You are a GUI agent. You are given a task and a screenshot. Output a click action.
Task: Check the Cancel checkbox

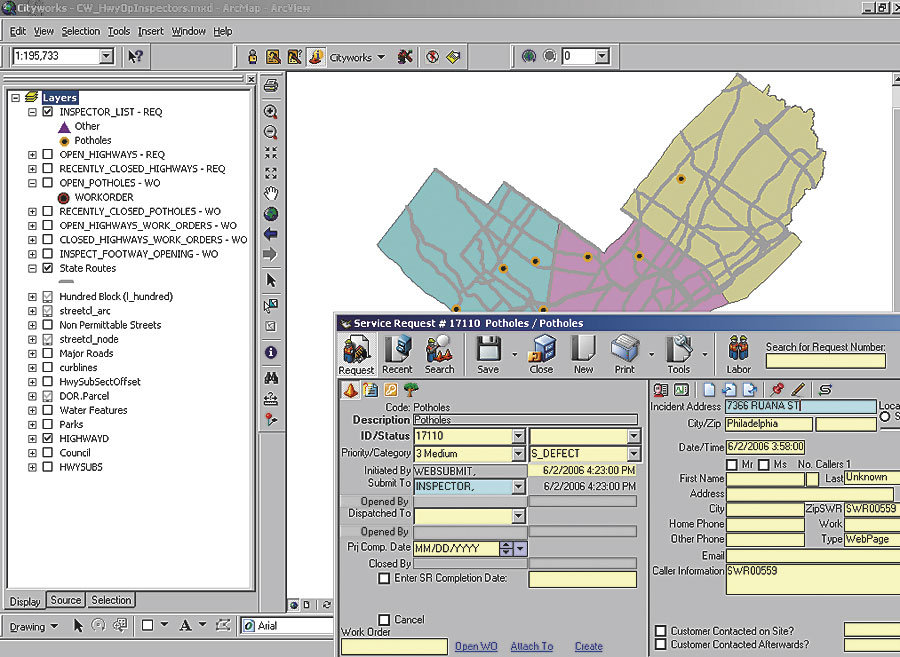pyautogui.click(x=384, y=620)
